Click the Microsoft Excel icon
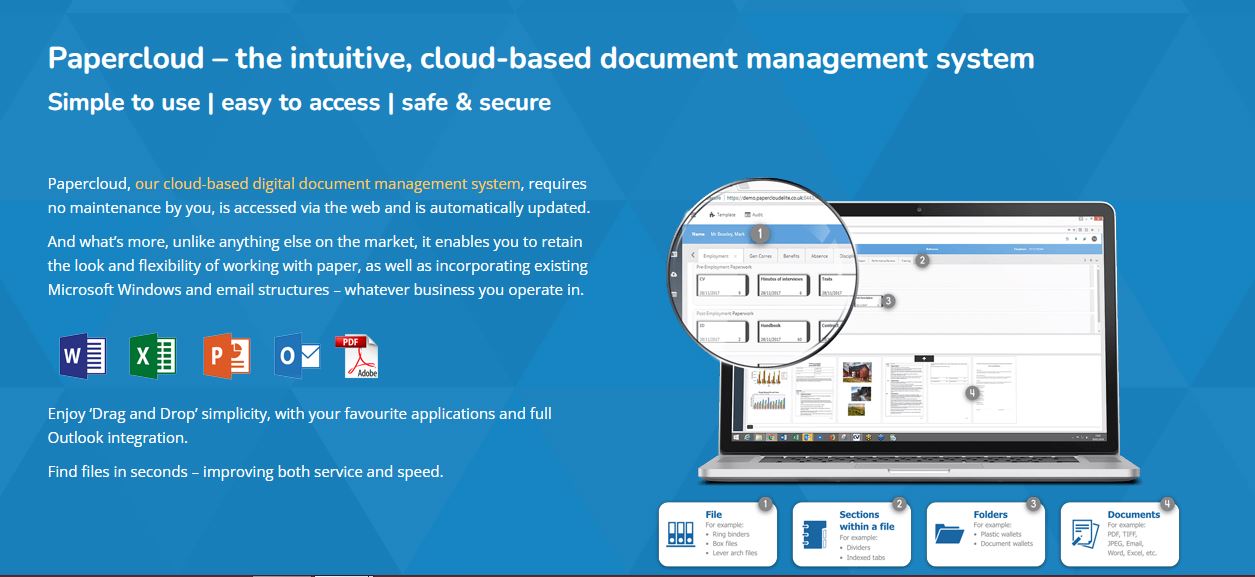Viewport: 1255px width, 577px height. point(153,356)
